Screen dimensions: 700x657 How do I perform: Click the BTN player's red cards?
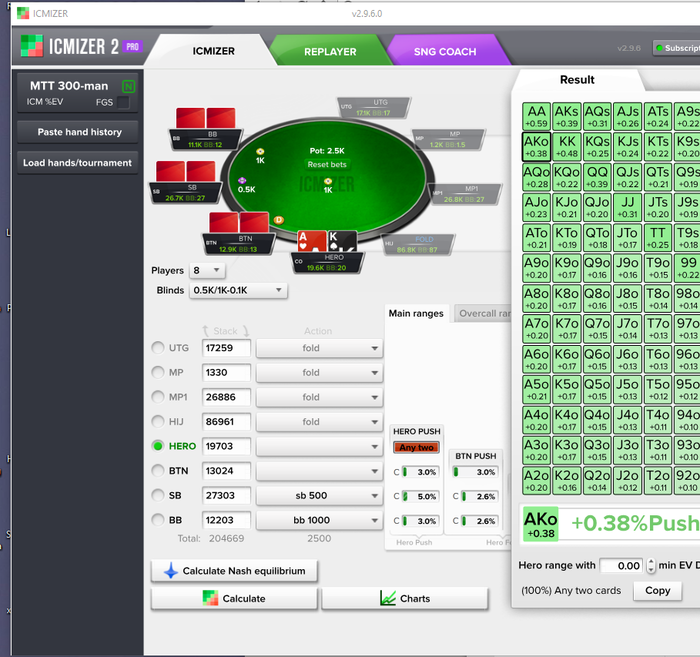(x=239, y=223)
